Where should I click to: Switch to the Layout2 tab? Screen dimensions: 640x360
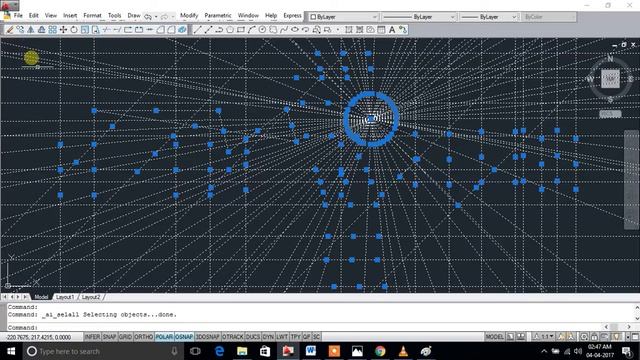[91, 297]
